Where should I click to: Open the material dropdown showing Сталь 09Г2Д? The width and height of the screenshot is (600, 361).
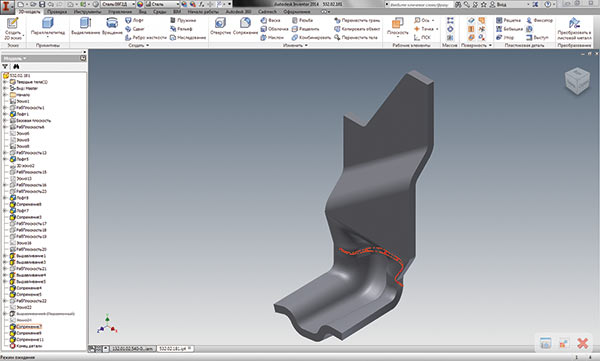click(118, 4)
